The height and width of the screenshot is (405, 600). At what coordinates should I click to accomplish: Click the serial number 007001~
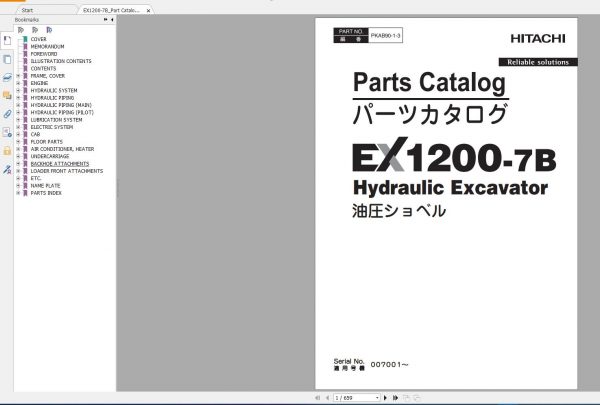pyautogui.click(x=390, y=364)
